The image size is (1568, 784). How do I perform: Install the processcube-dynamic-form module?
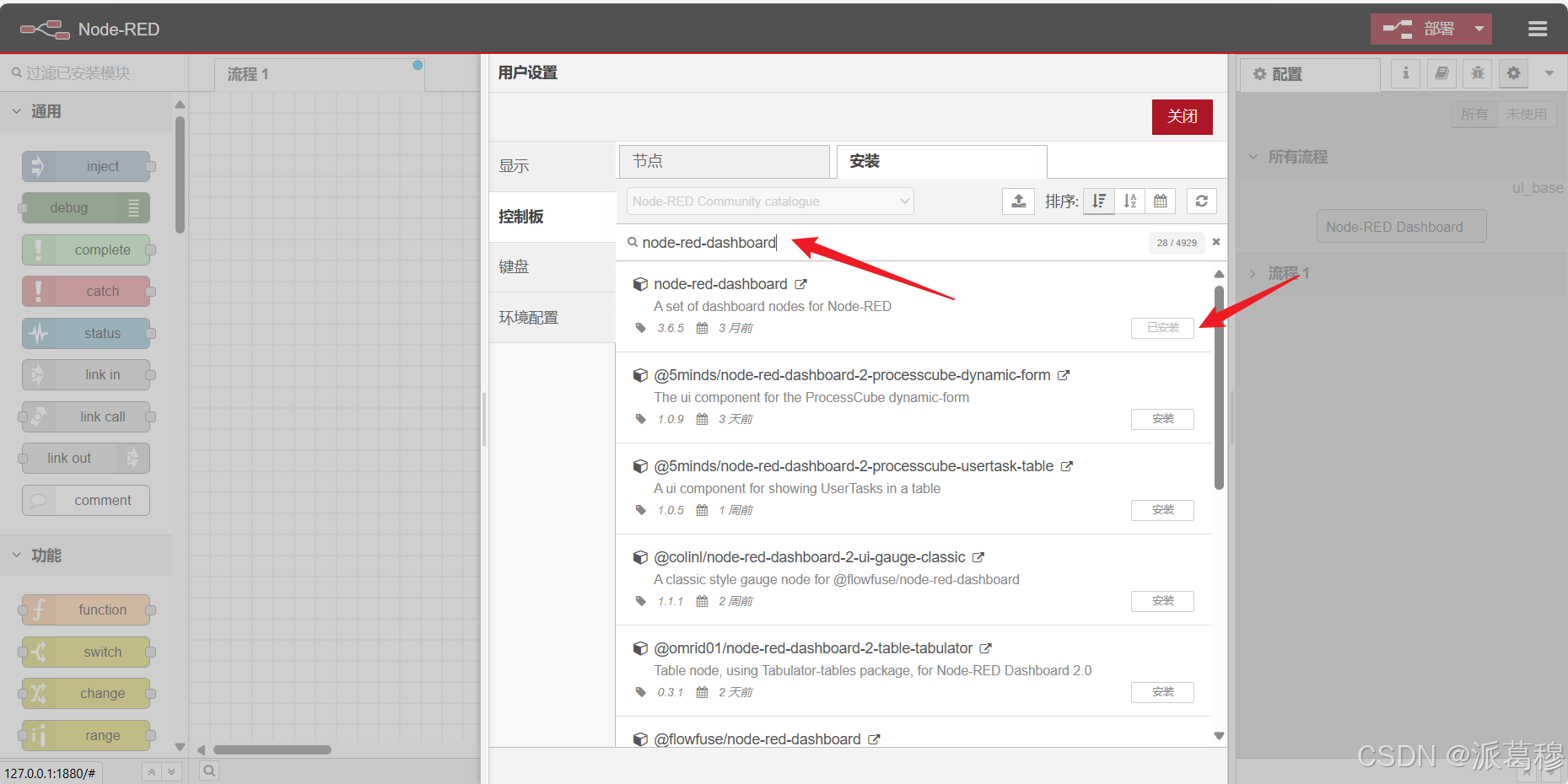coord(1162,419)
